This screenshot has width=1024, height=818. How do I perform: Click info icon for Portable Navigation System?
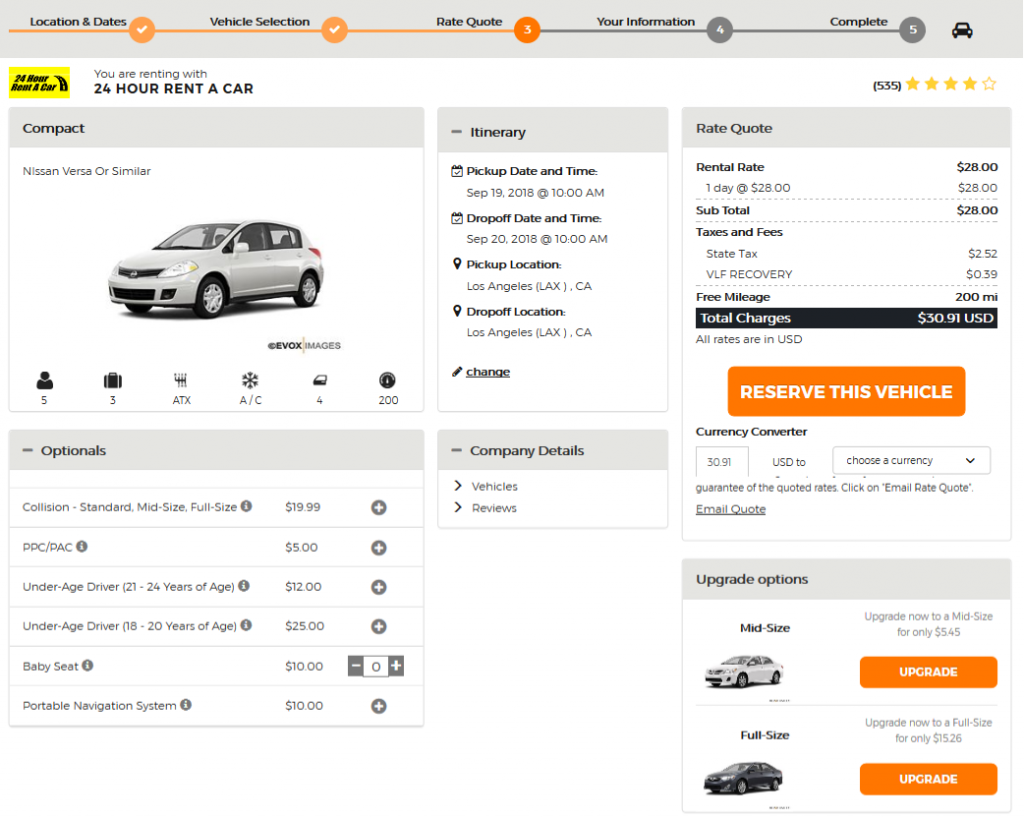coord(186,704)
